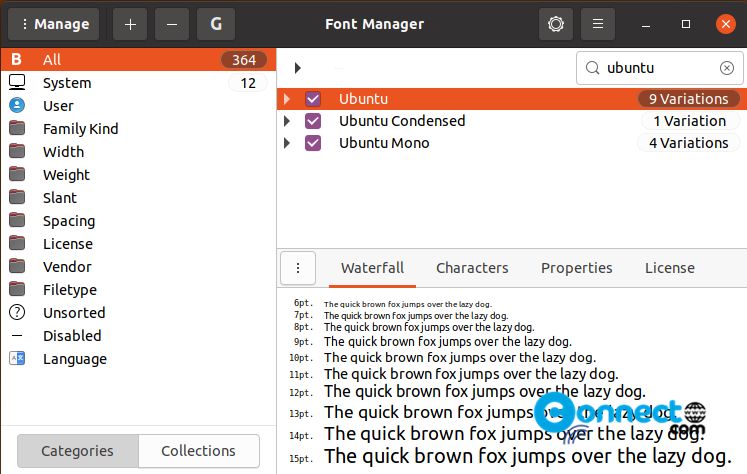
Task: Expand the Ubuntu Mono row
Action: coord(287,143)
